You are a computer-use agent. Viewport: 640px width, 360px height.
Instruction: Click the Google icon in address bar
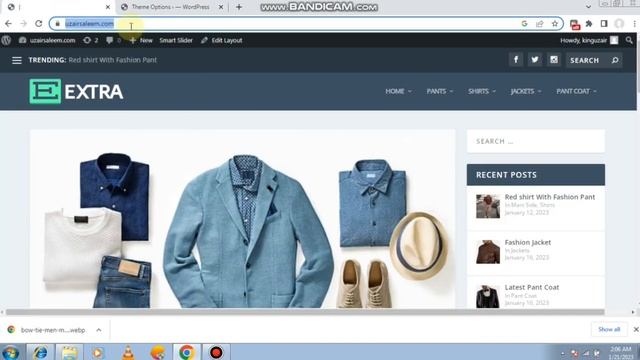tap(524, 24)
